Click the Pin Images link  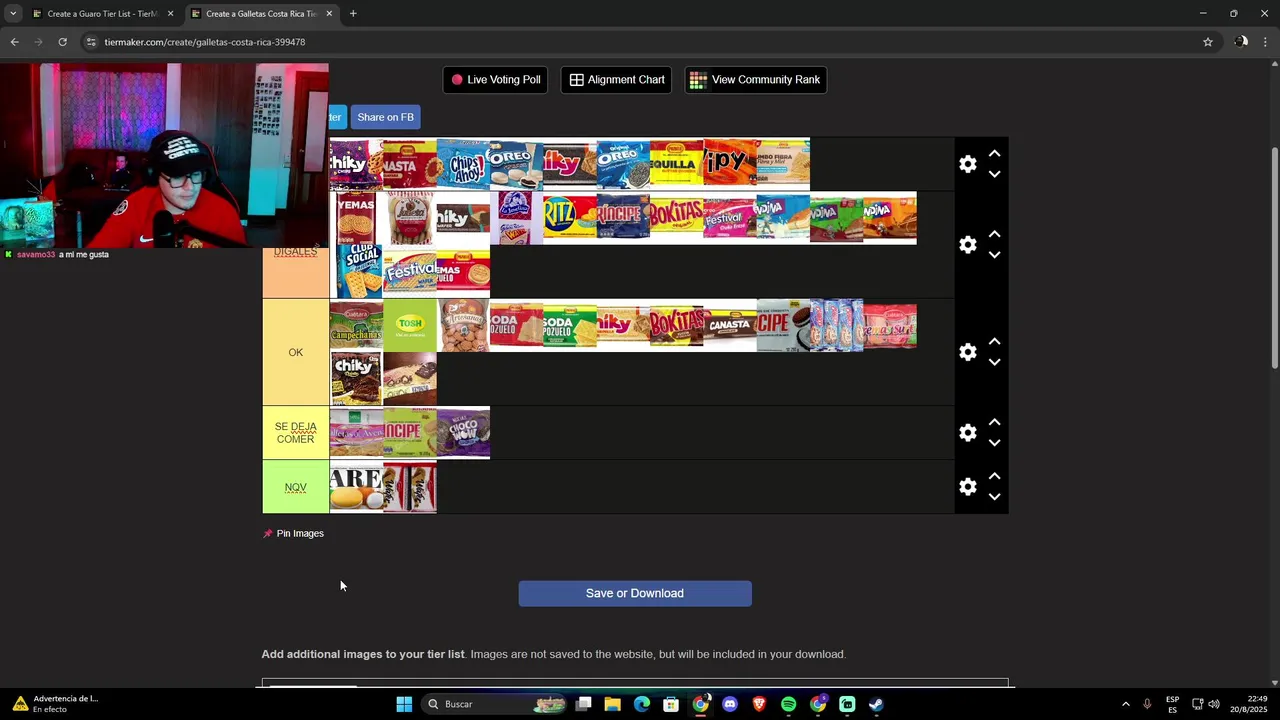pos(293,533)
